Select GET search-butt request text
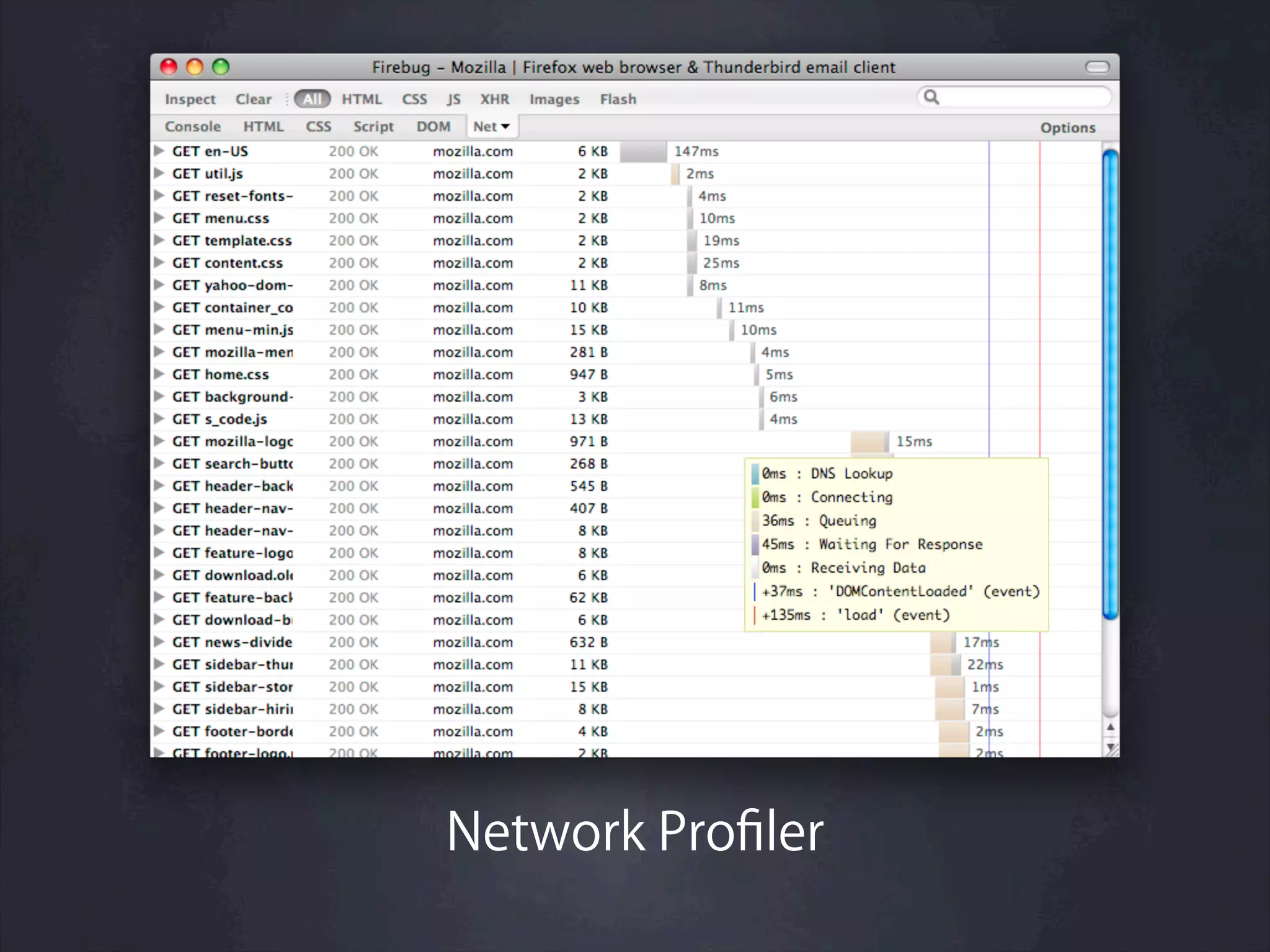1270x952 pixels. click(x=233, y=464)
